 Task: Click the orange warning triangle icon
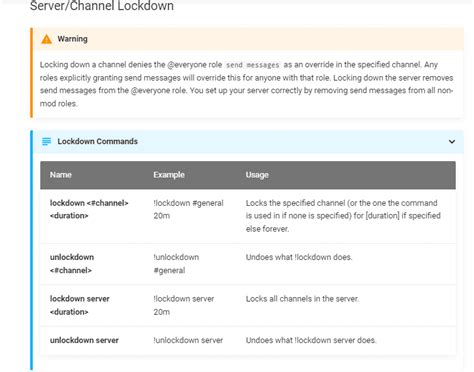[x=46, y=39]
